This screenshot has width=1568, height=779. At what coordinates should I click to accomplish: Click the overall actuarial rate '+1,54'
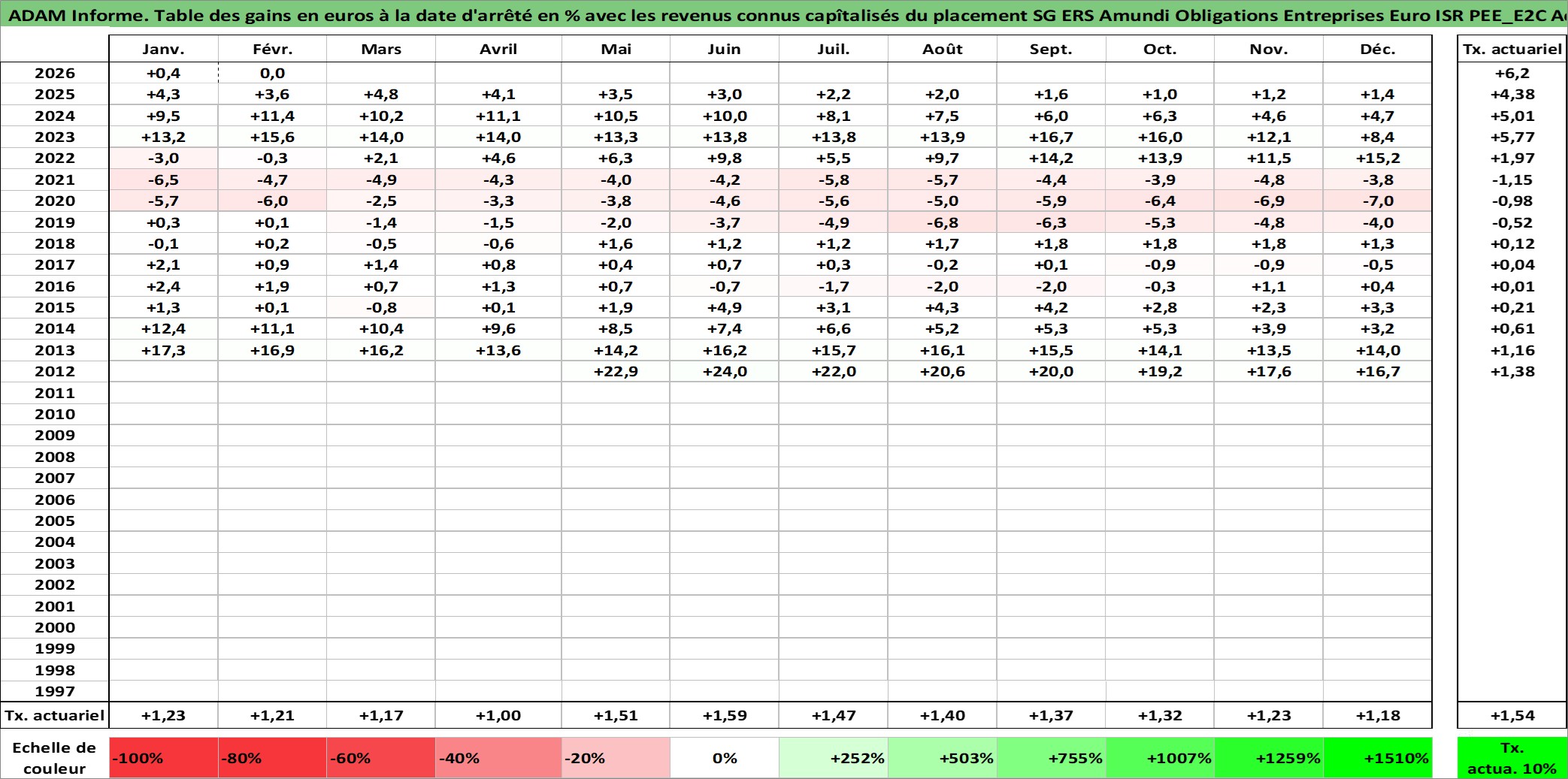coord(1512,715)
